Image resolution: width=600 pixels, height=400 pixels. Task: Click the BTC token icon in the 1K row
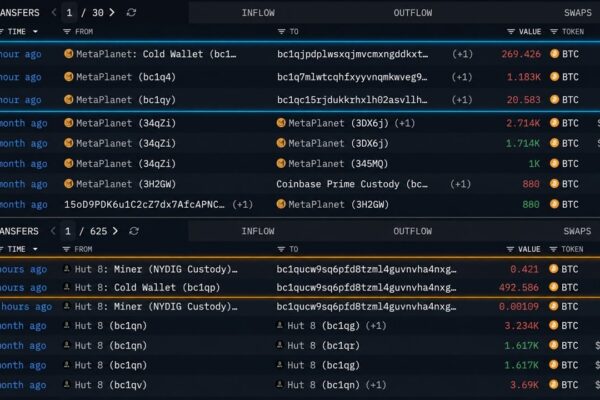554,163
